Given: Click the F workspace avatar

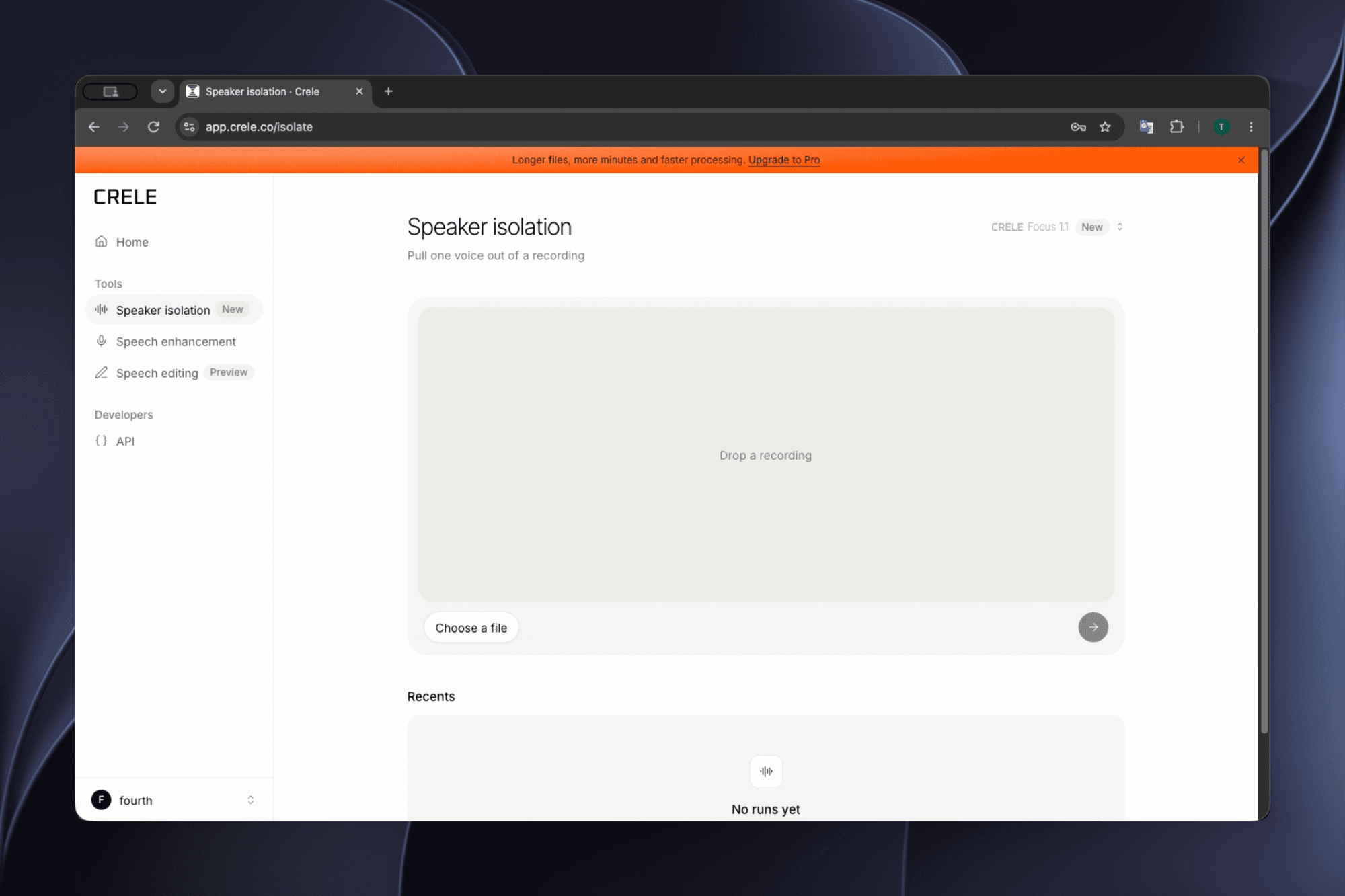Looking at the screenshot, I should coord(102,800).
